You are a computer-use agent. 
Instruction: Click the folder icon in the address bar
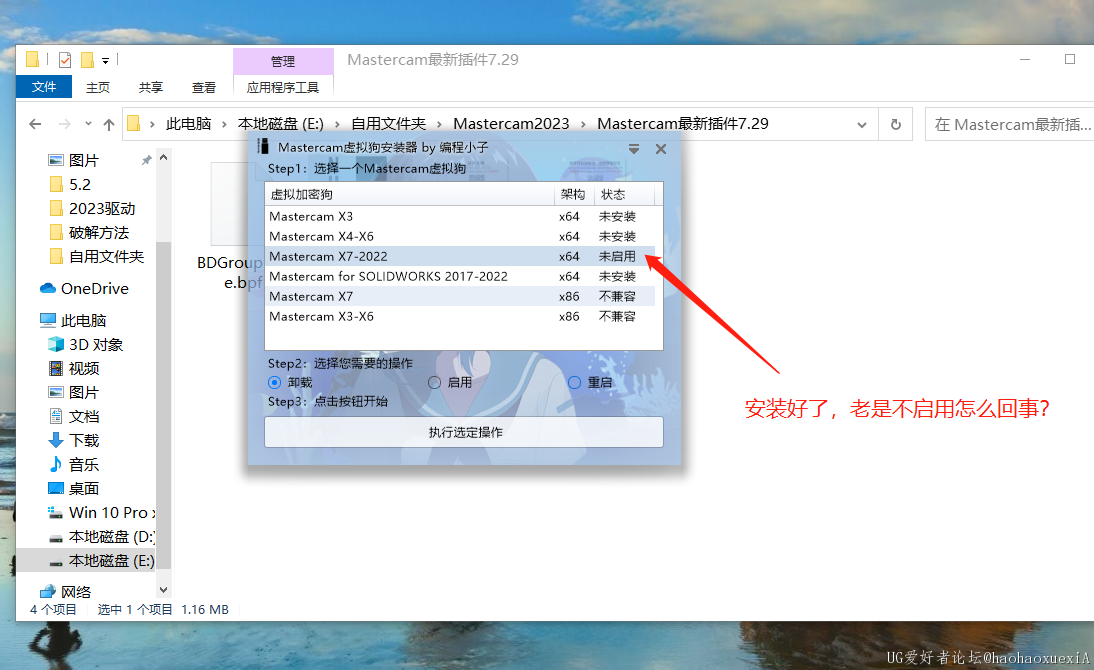134,124
